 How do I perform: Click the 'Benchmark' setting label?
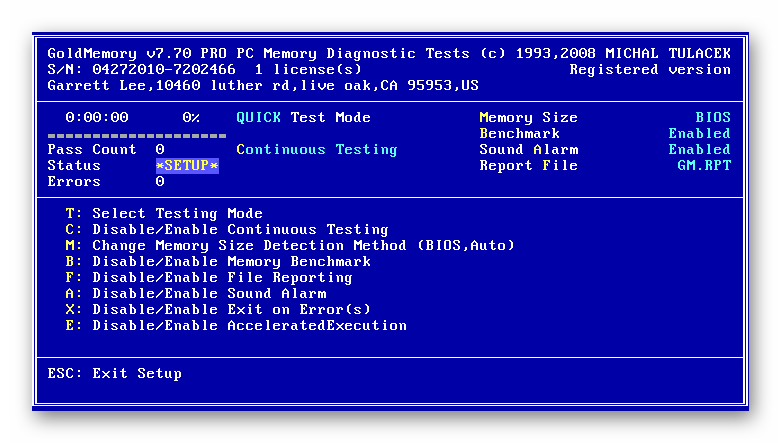click(520, 134)
